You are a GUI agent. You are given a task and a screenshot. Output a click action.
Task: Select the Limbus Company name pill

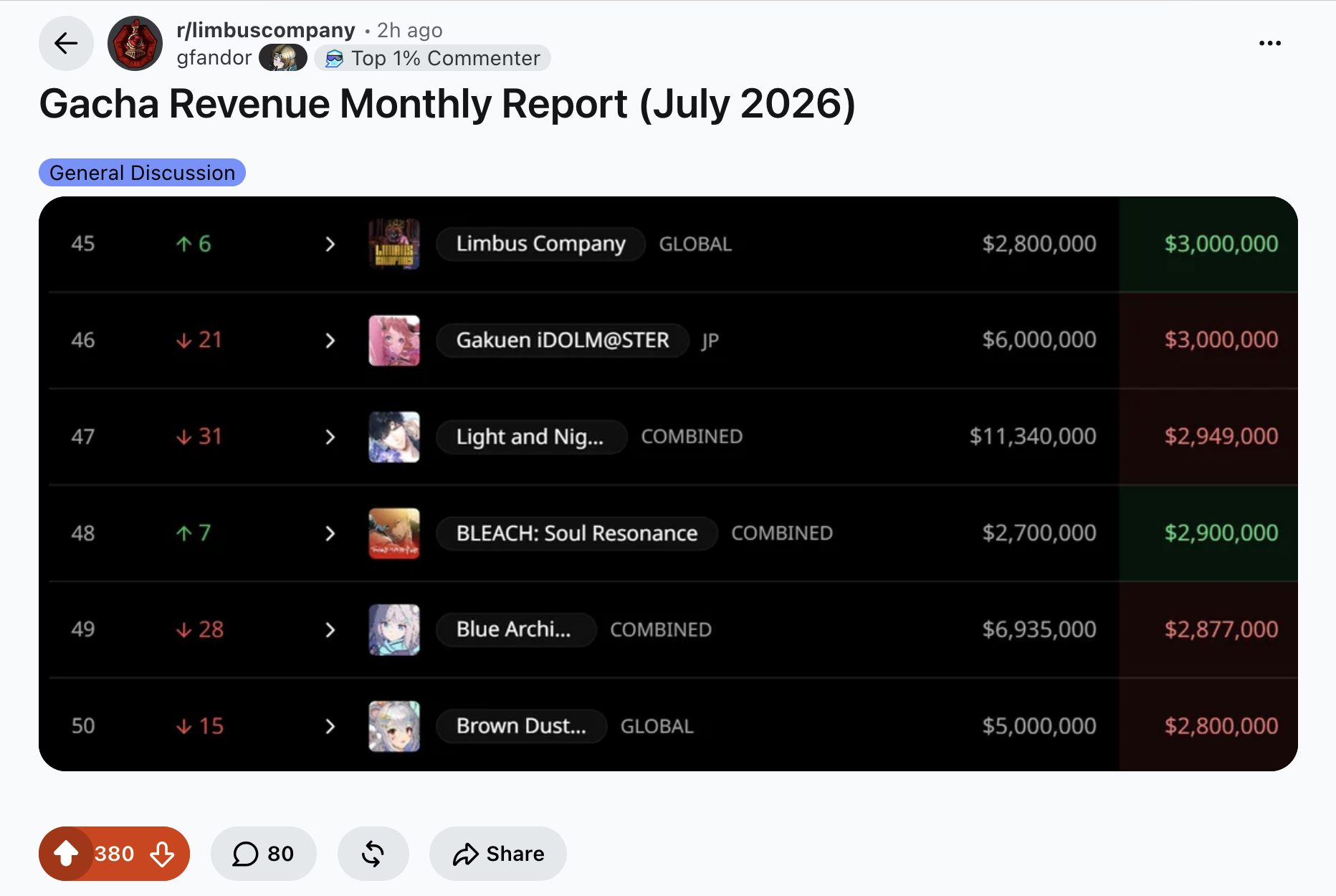(x=541, y=244)
